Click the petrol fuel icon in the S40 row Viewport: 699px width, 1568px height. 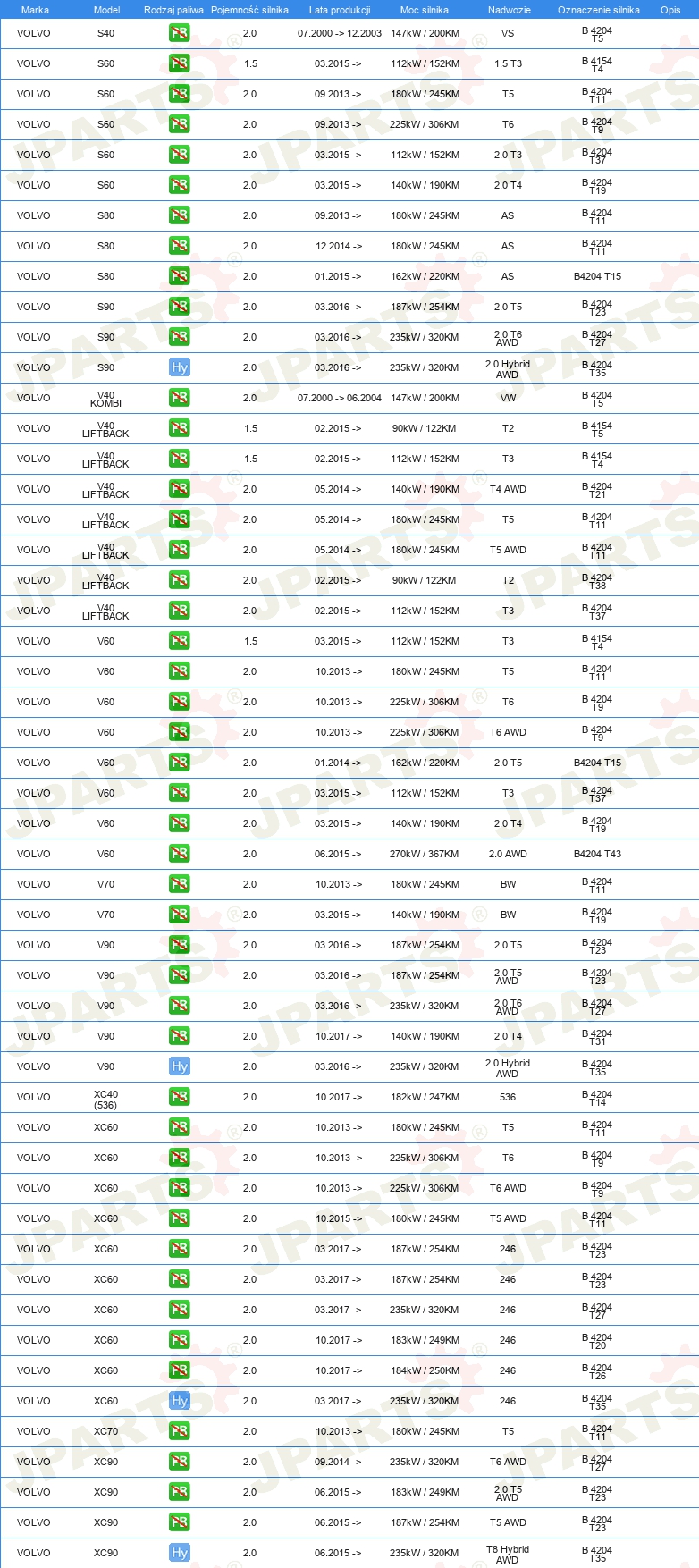(x=179, y=33)
